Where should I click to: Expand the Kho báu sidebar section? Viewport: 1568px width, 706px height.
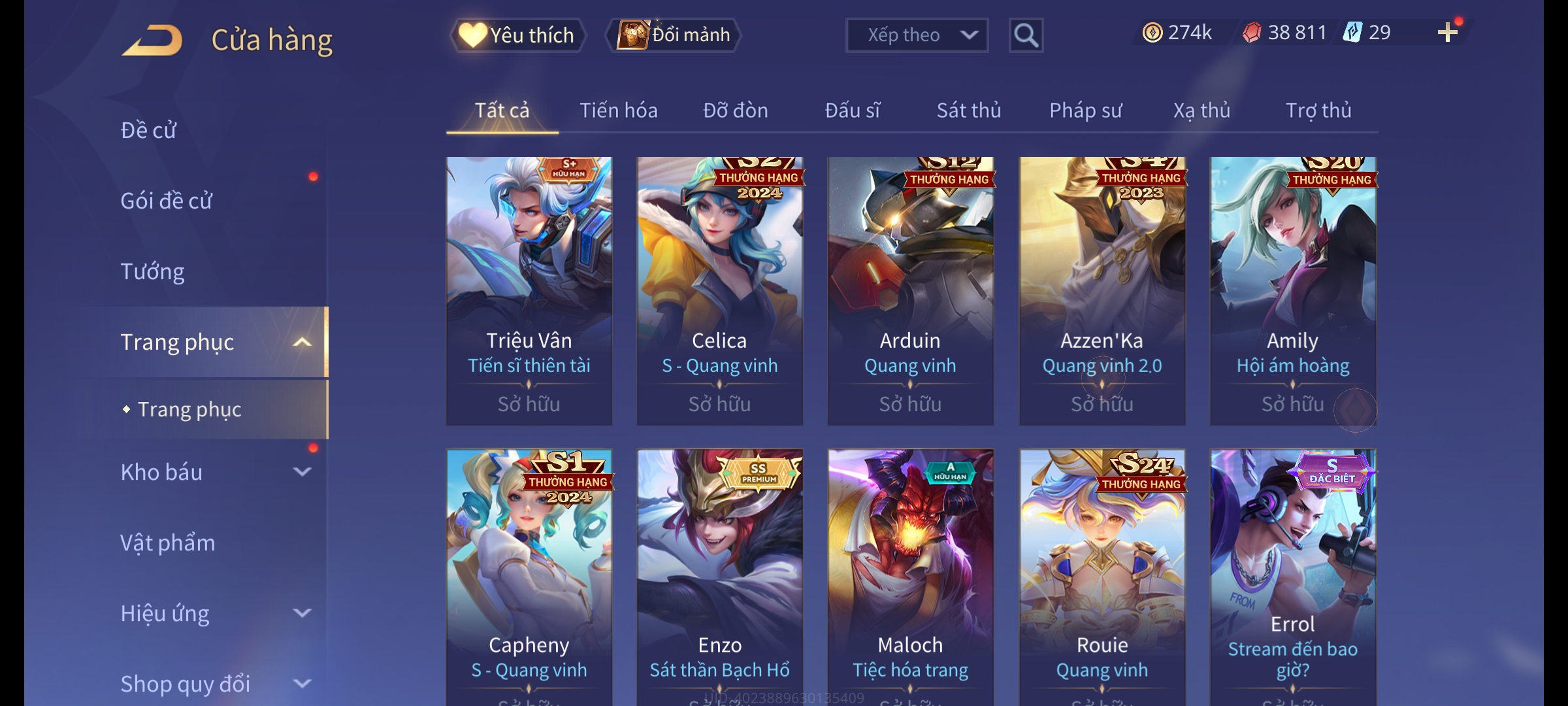(x=302, y=472)
